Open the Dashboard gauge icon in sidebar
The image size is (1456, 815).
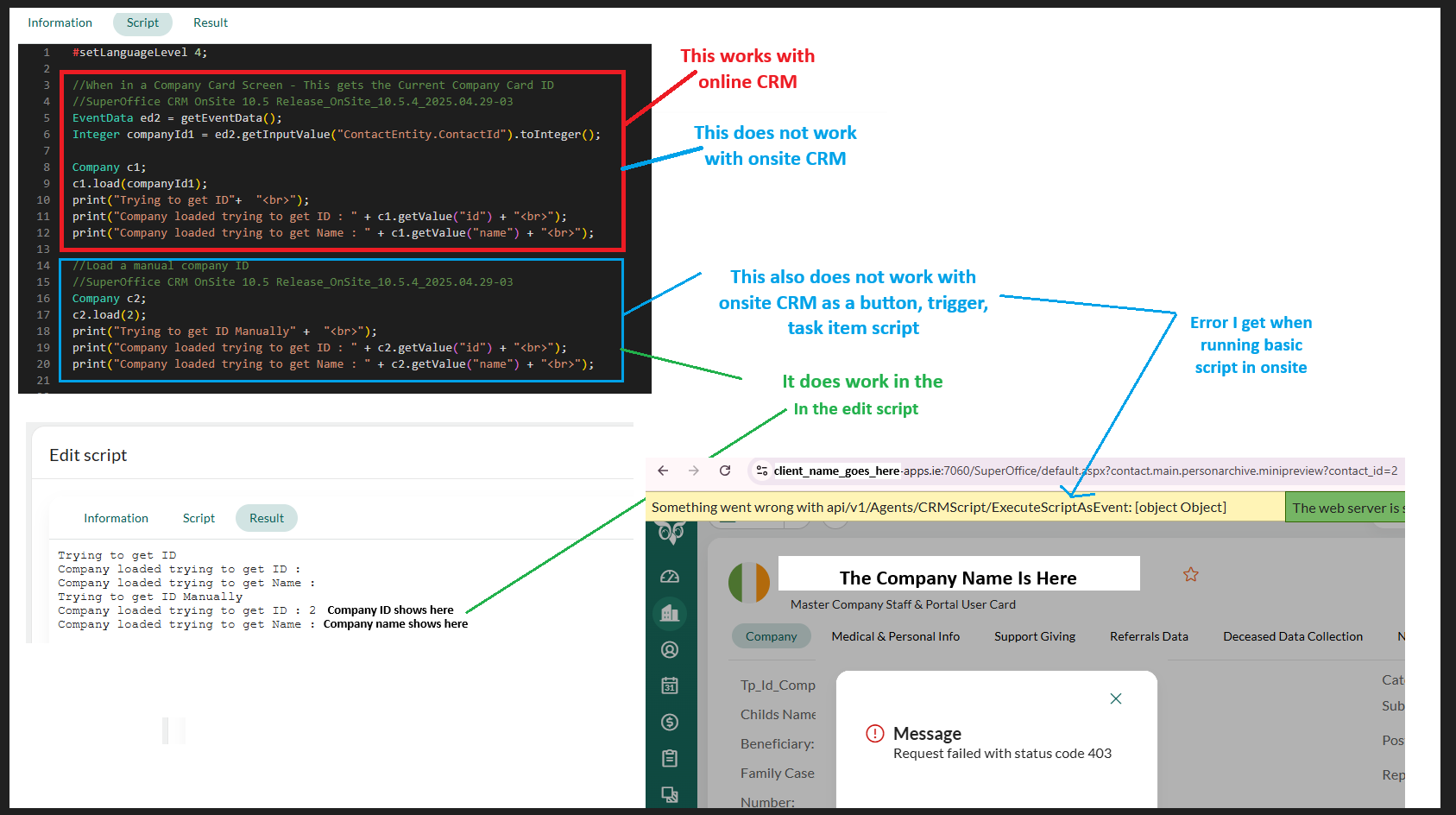670,577
